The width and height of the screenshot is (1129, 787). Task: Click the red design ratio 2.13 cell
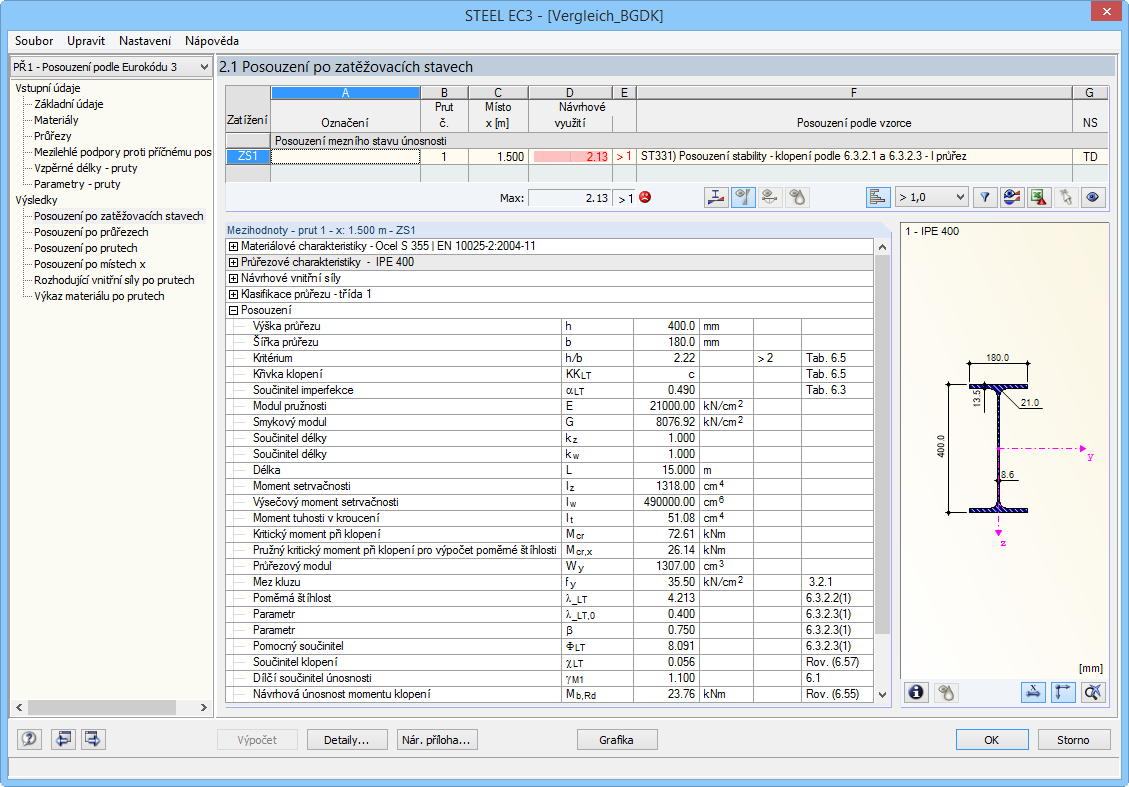pos(571,156)
